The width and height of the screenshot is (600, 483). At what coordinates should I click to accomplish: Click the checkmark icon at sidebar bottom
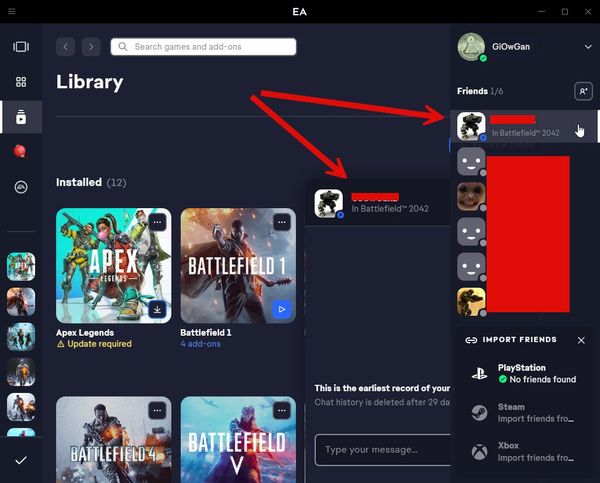21,460
